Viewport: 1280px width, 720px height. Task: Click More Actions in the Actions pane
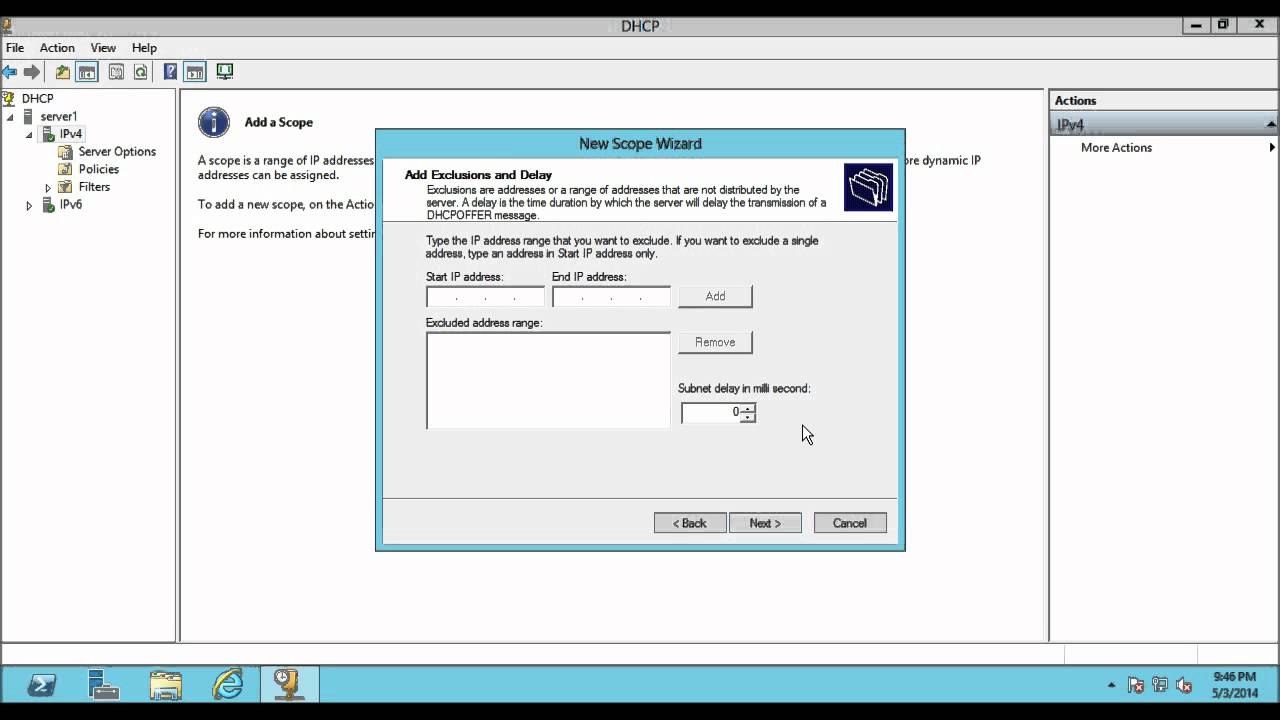point(1116,147)
